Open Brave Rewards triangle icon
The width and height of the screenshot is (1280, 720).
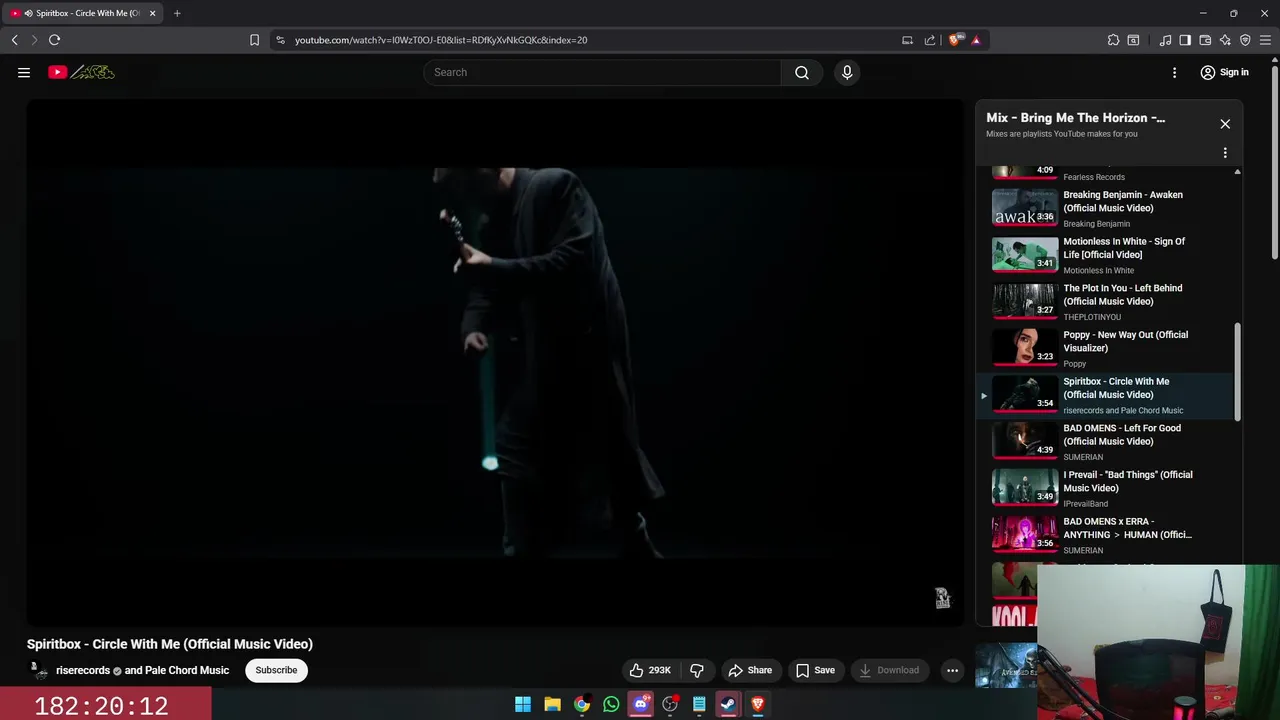coord(976,40)
